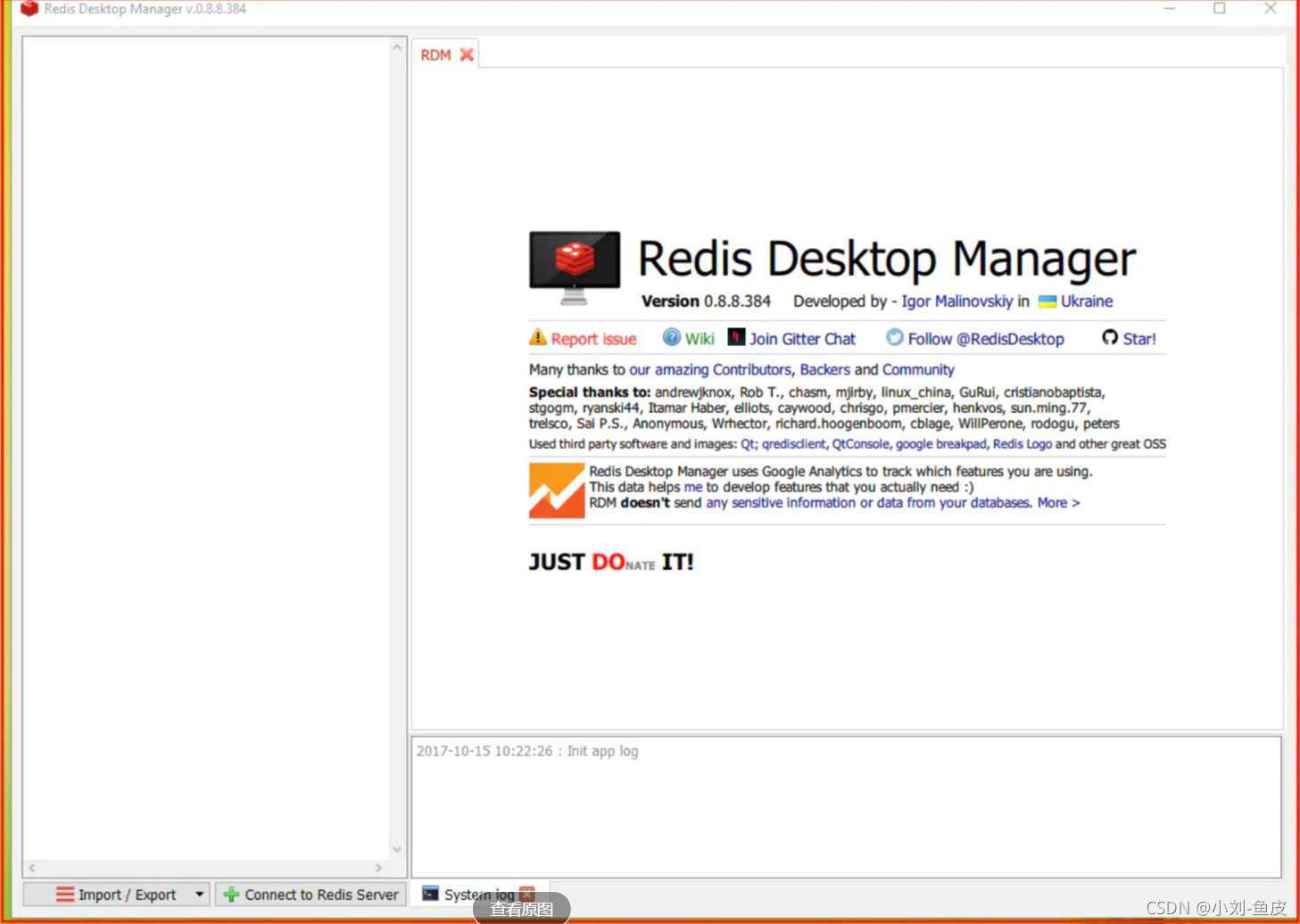Click connections panel scroll down arrow
This screenshot has width=1300, height=924.
398,849
